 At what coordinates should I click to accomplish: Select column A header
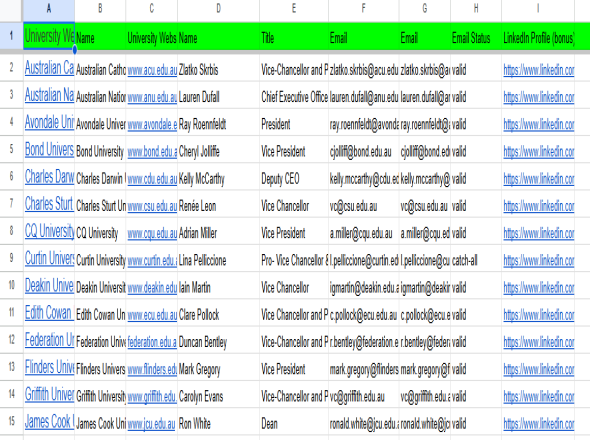[49, 10]
